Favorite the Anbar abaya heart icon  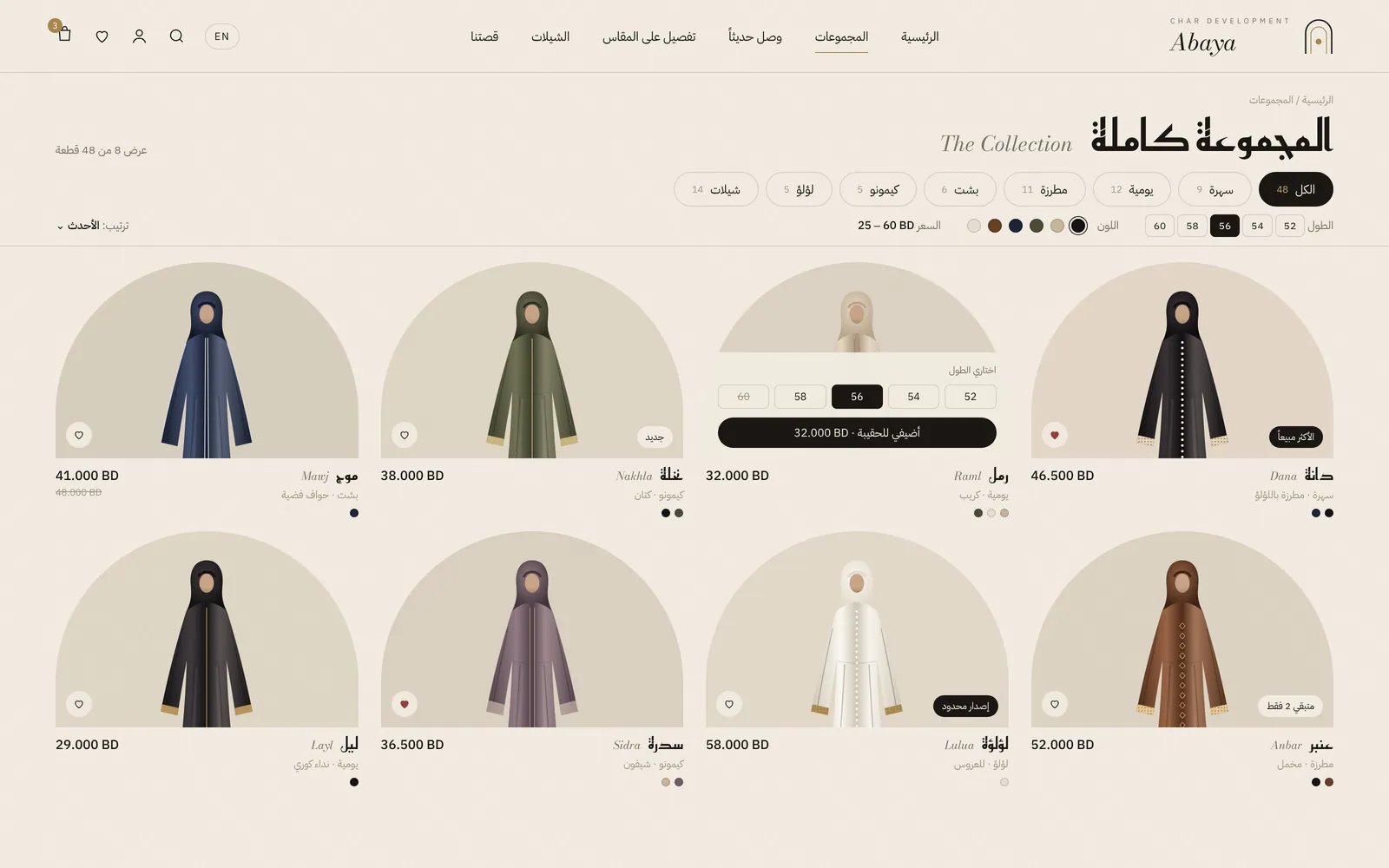1055,704
